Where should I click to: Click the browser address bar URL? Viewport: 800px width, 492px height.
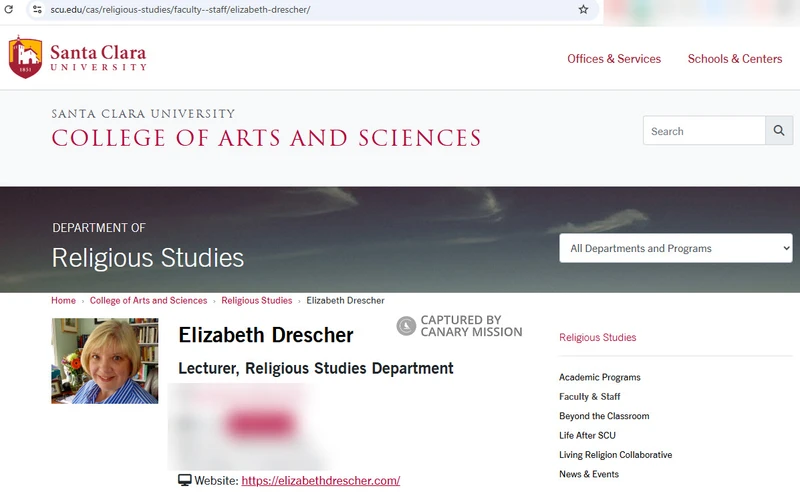[180, 9]
